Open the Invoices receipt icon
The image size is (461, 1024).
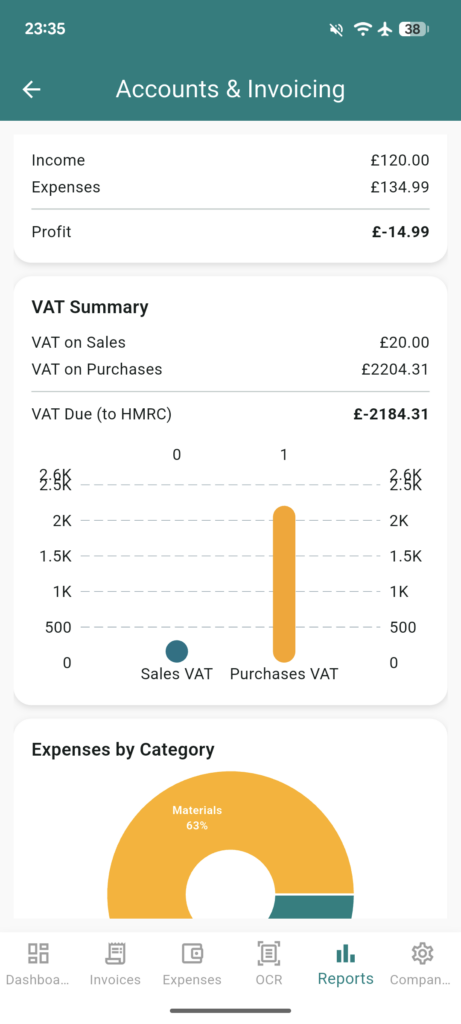[115, 953]
